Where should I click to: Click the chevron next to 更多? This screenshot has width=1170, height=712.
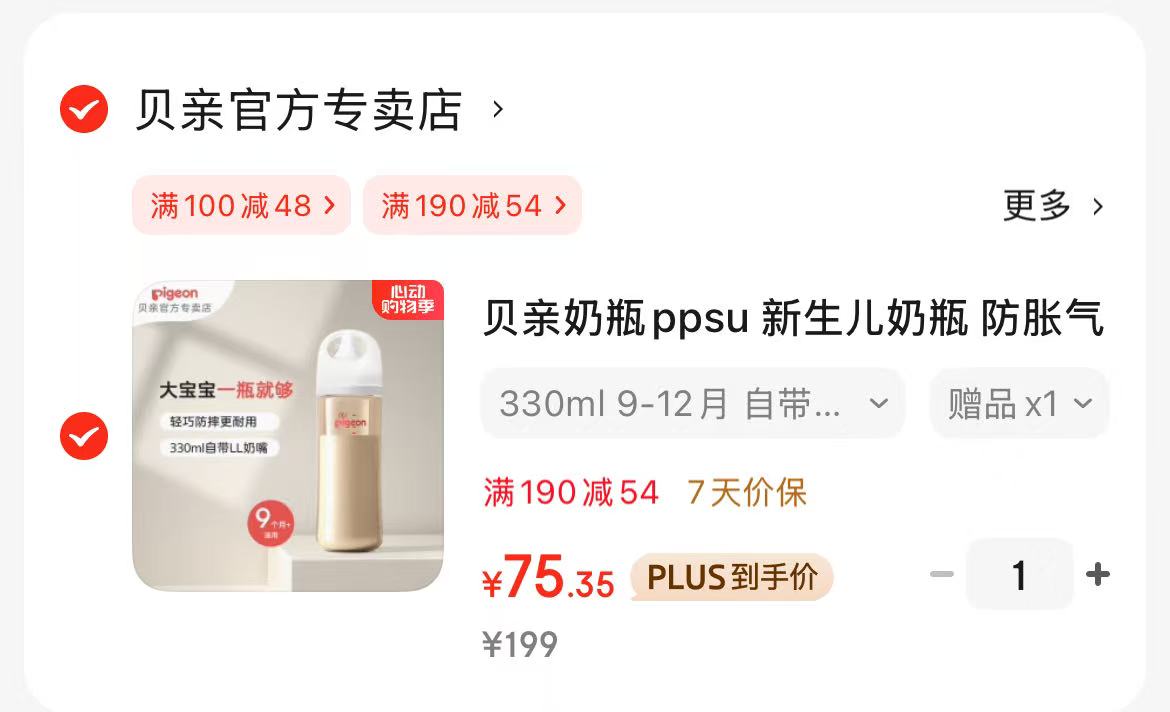click(x=1098, y=207)
